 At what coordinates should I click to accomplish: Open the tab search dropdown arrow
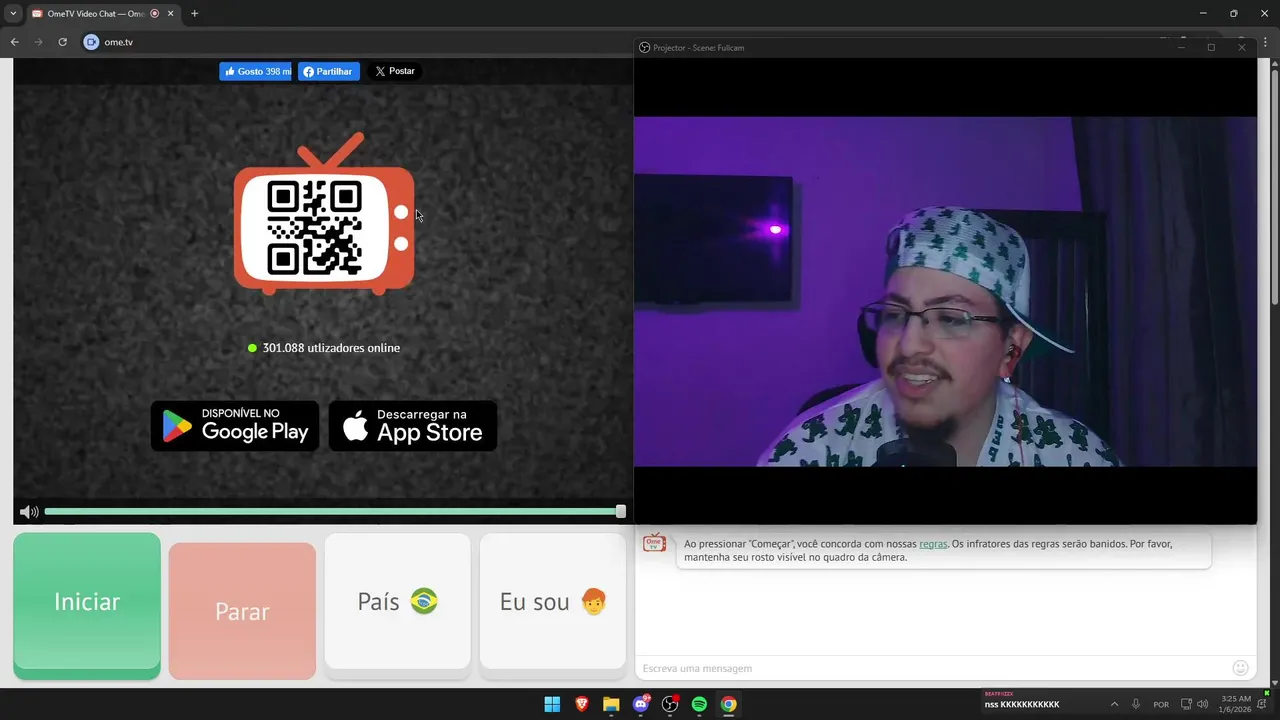pyautogui.click(x=13, y=14)
